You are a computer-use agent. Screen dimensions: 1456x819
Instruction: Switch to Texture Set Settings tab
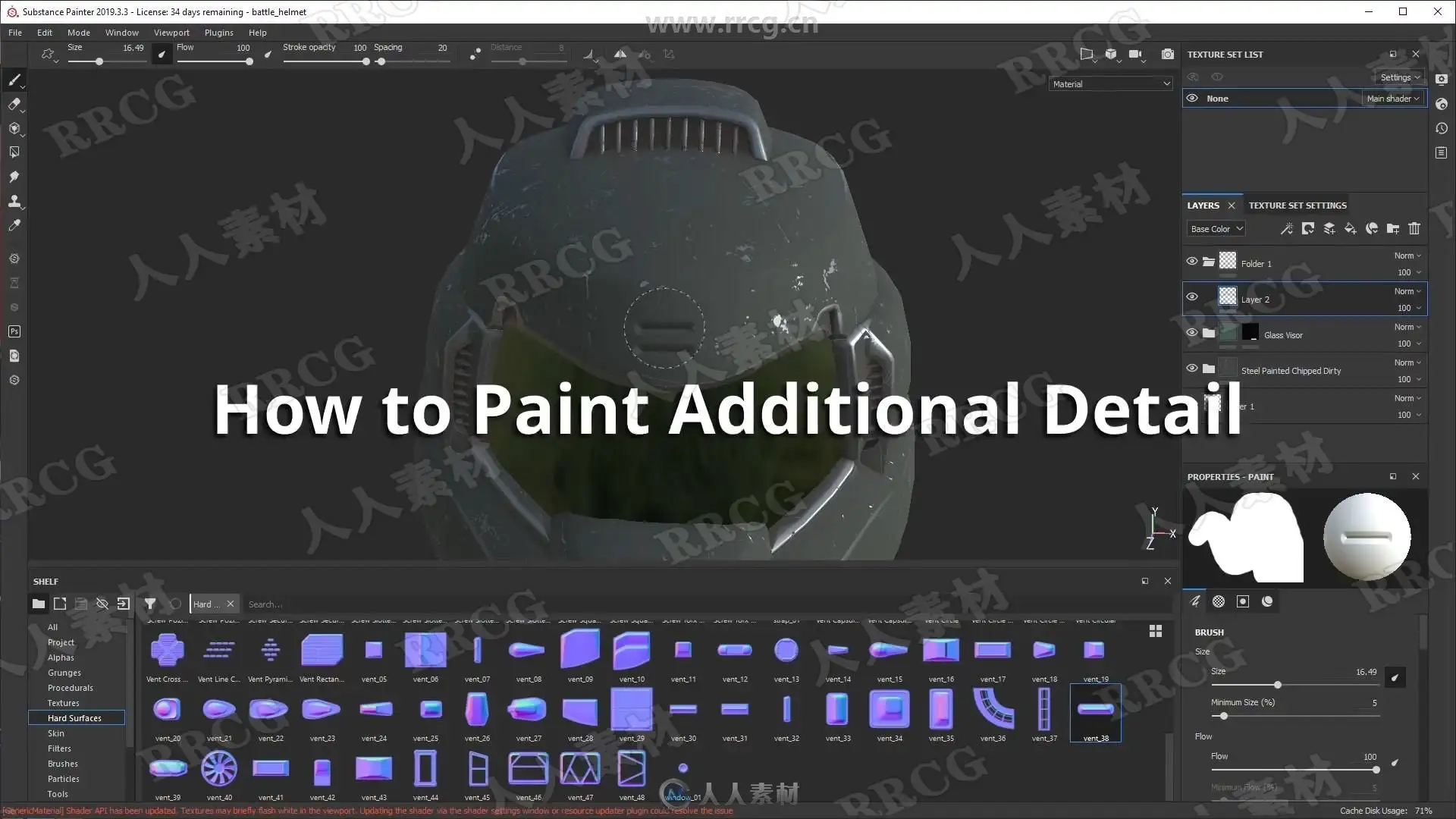tap(1298, 206)
